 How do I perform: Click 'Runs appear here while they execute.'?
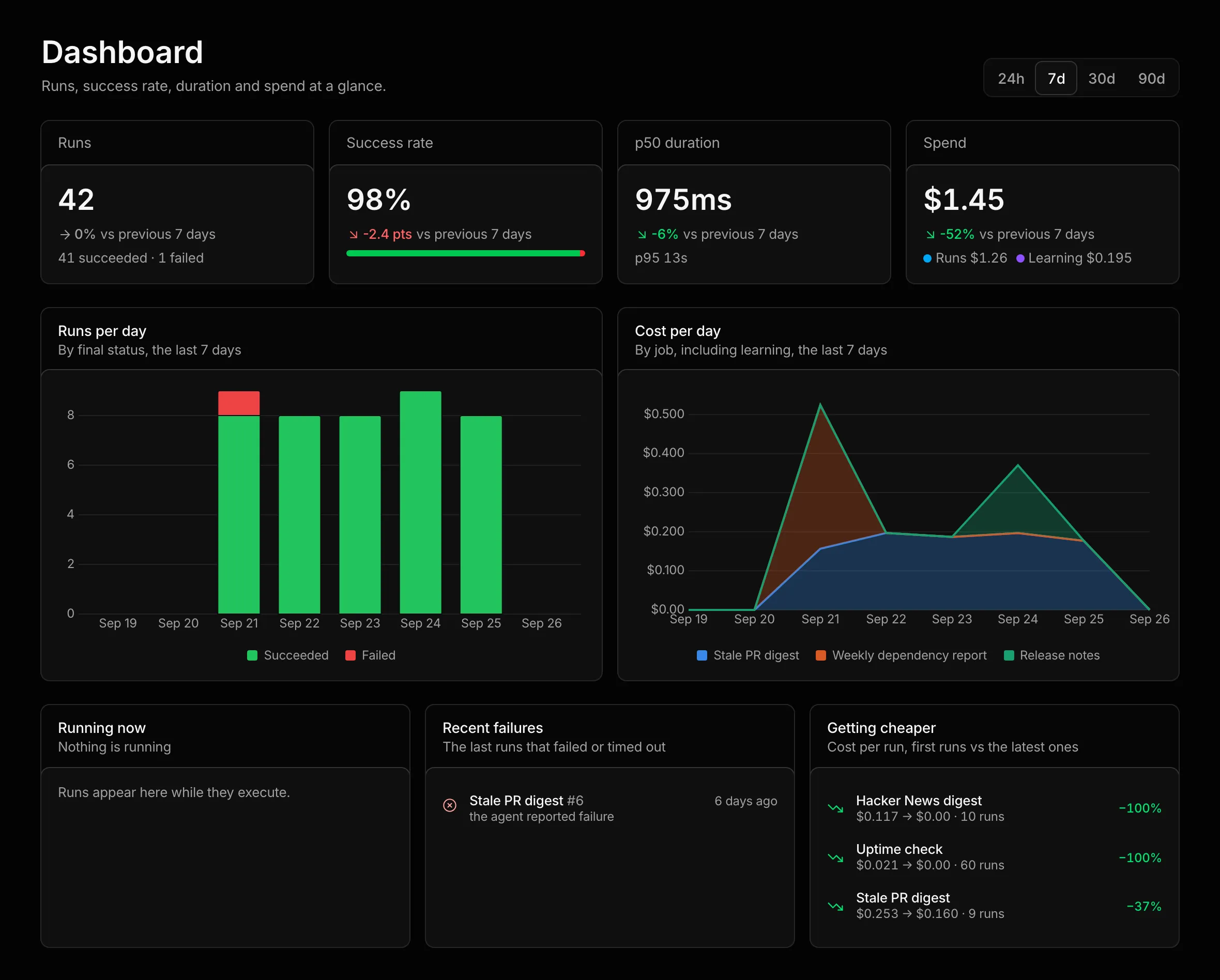tap(174, 792)
